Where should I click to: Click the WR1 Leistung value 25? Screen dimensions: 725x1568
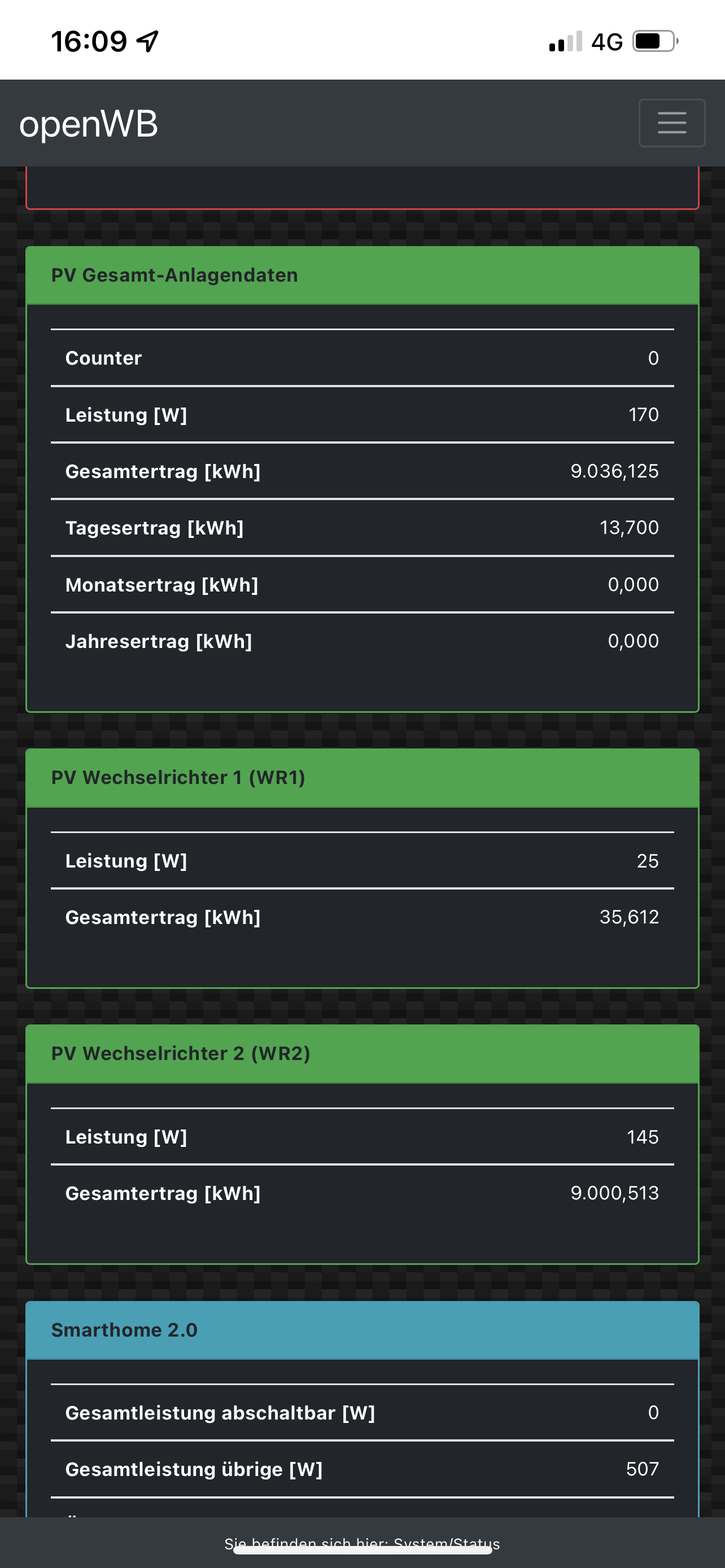tap(647, 861)
